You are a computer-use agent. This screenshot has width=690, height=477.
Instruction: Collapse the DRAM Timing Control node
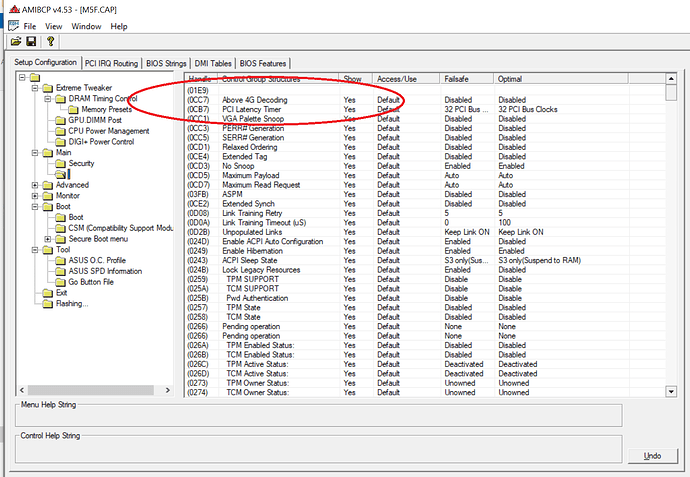coord(48,99)
